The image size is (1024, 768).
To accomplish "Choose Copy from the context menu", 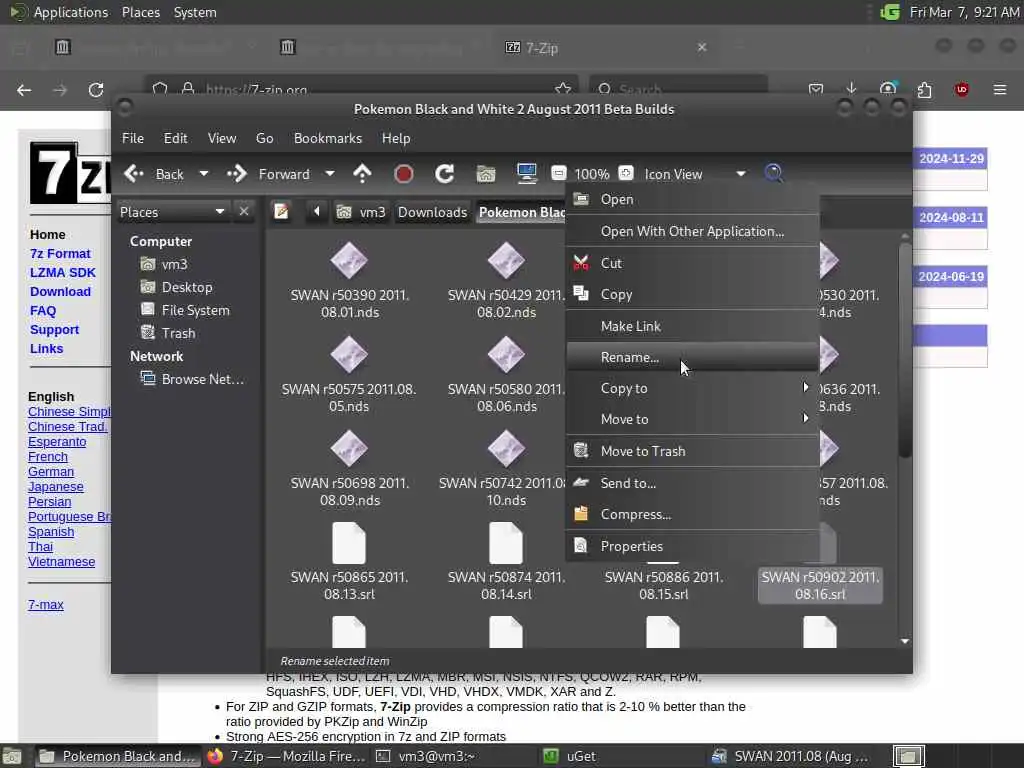I will (692, 294).
